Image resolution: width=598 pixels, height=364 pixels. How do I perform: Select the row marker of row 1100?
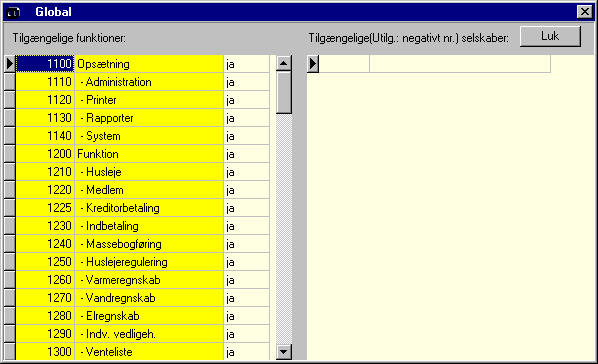pyautogui.click(x=10, y=64)
